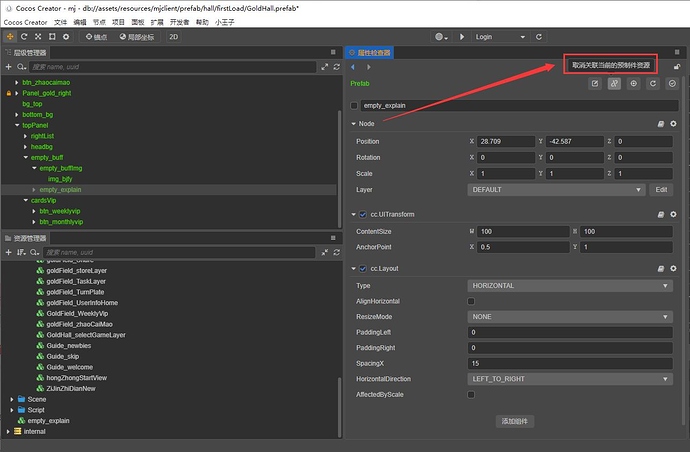Click the Edit layer button
This screenshot has width=690, height=452.
point(661,190)
